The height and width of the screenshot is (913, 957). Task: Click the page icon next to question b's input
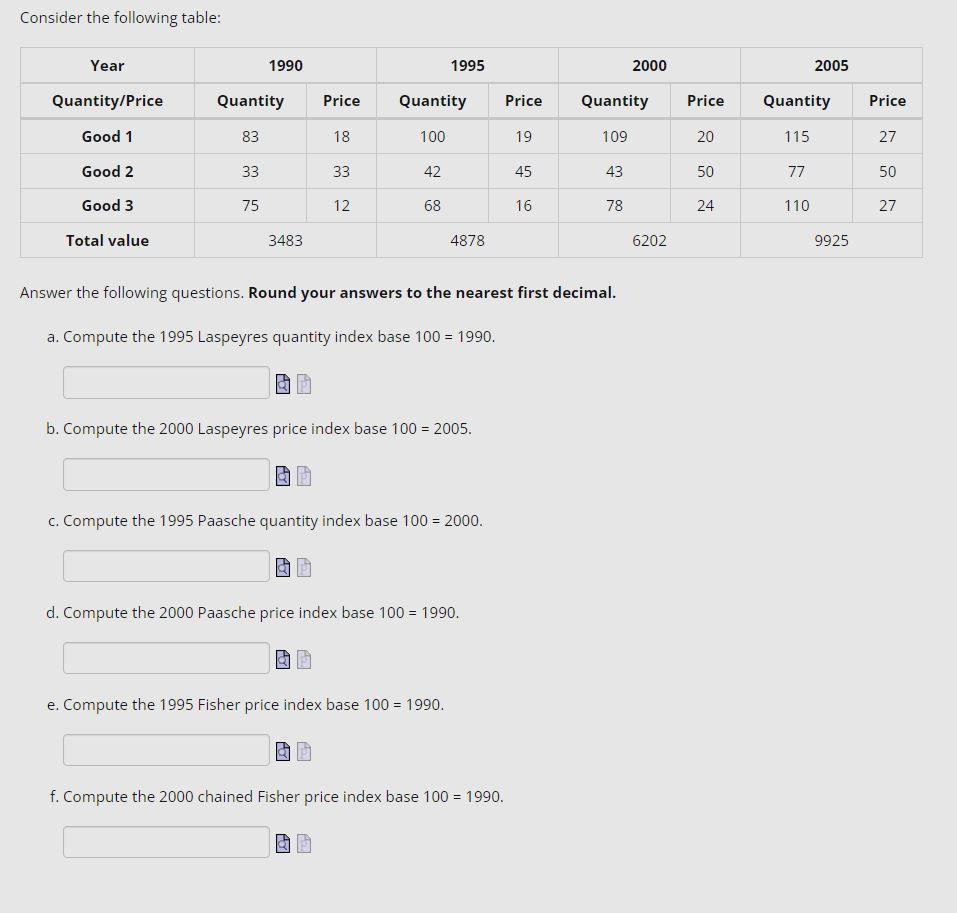(303, 474)
